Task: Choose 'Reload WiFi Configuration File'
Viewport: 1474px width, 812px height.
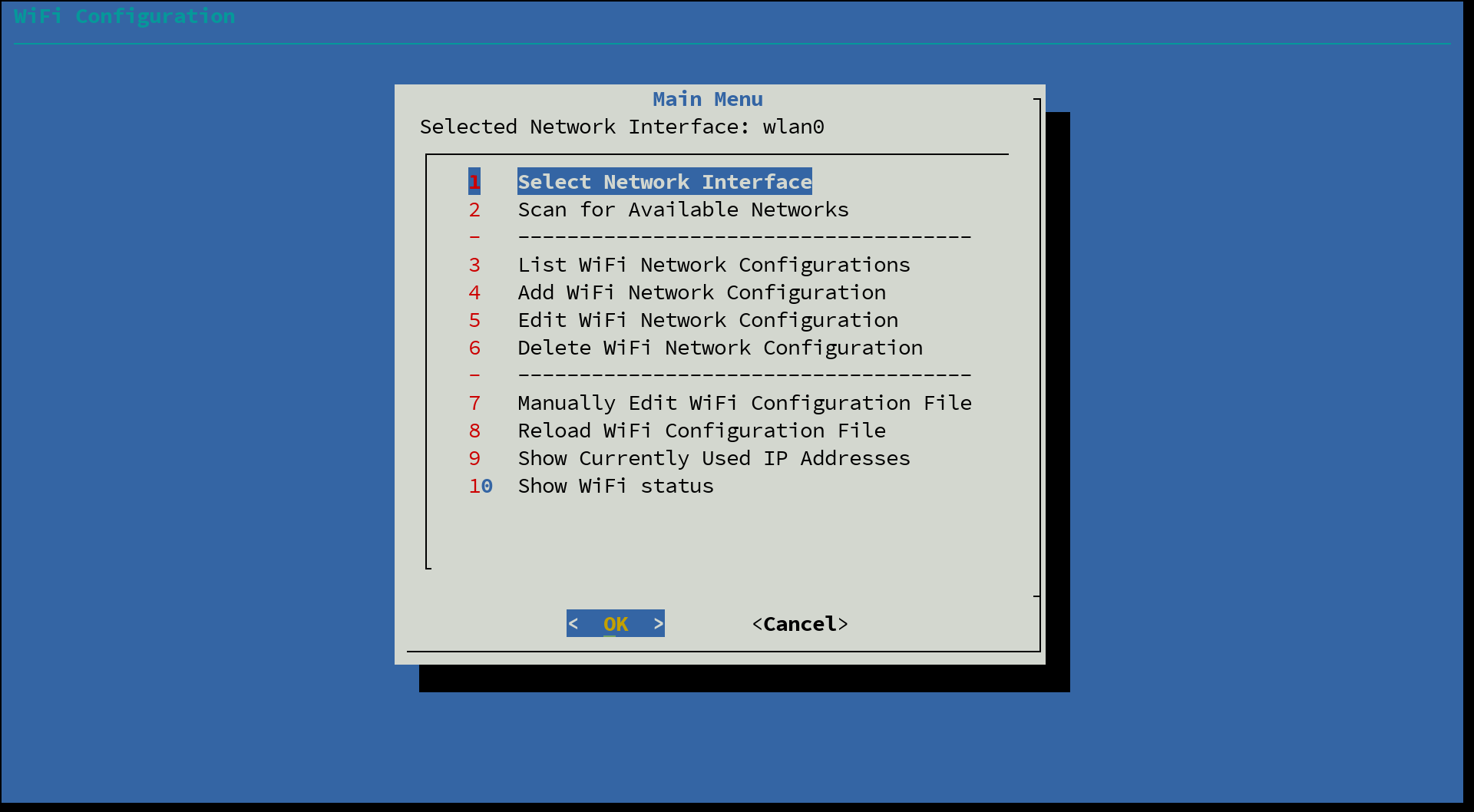Action: (702, 431)
